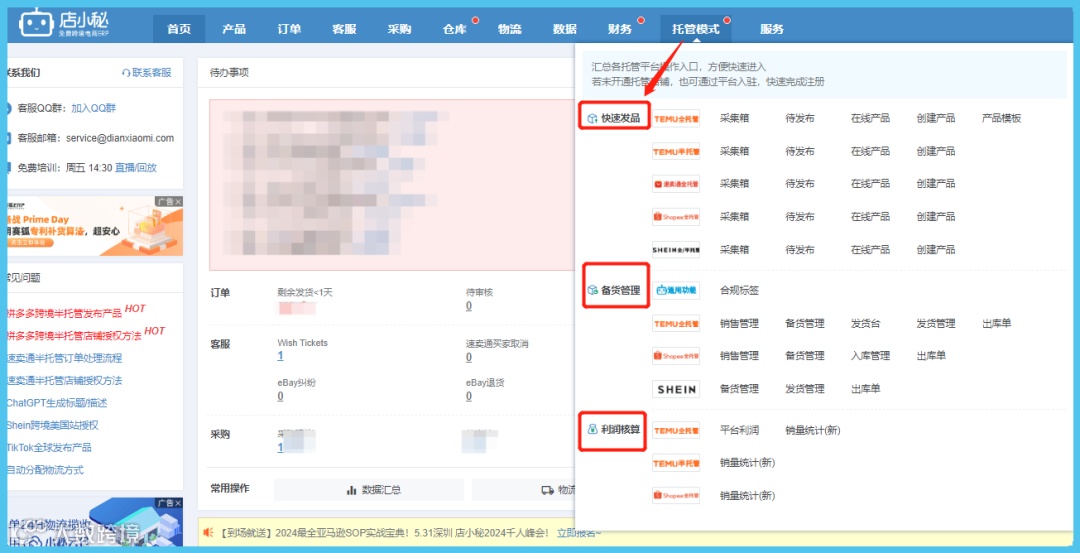Click the eBay纠纷 count

pos(280,396)
